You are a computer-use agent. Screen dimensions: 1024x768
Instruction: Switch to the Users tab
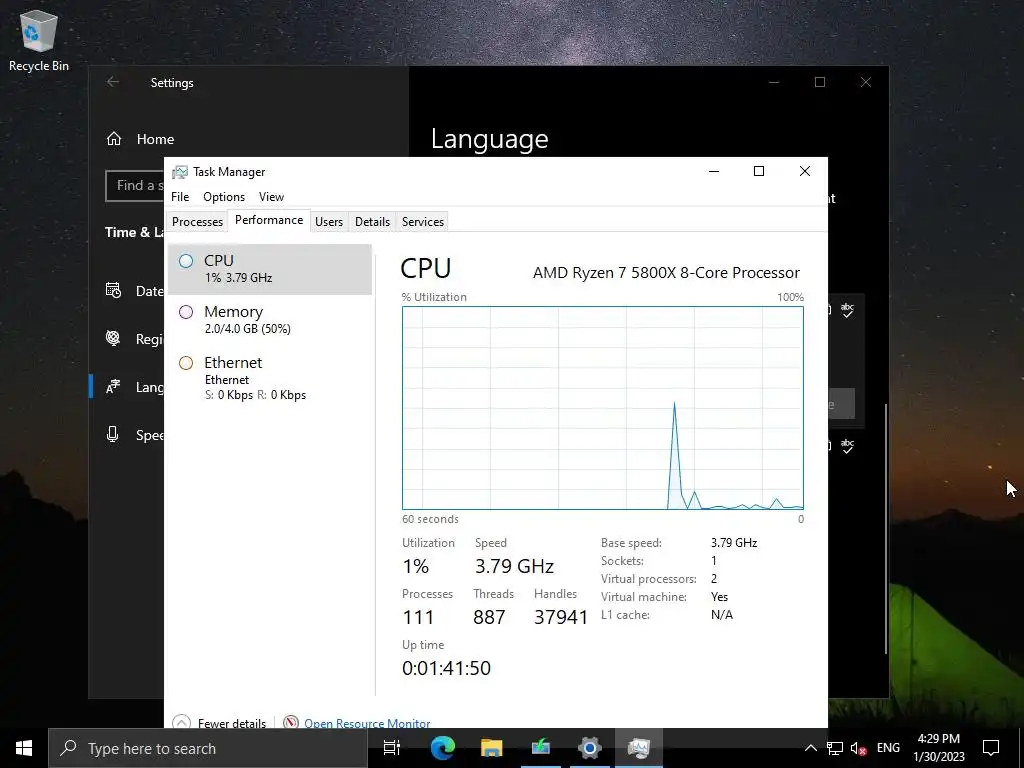point(328,221)
